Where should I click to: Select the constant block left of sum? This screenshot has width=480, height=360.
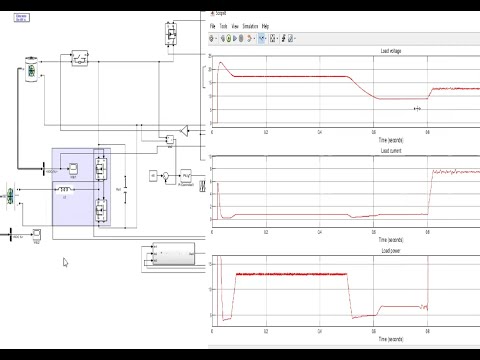(x=153, y=176)
